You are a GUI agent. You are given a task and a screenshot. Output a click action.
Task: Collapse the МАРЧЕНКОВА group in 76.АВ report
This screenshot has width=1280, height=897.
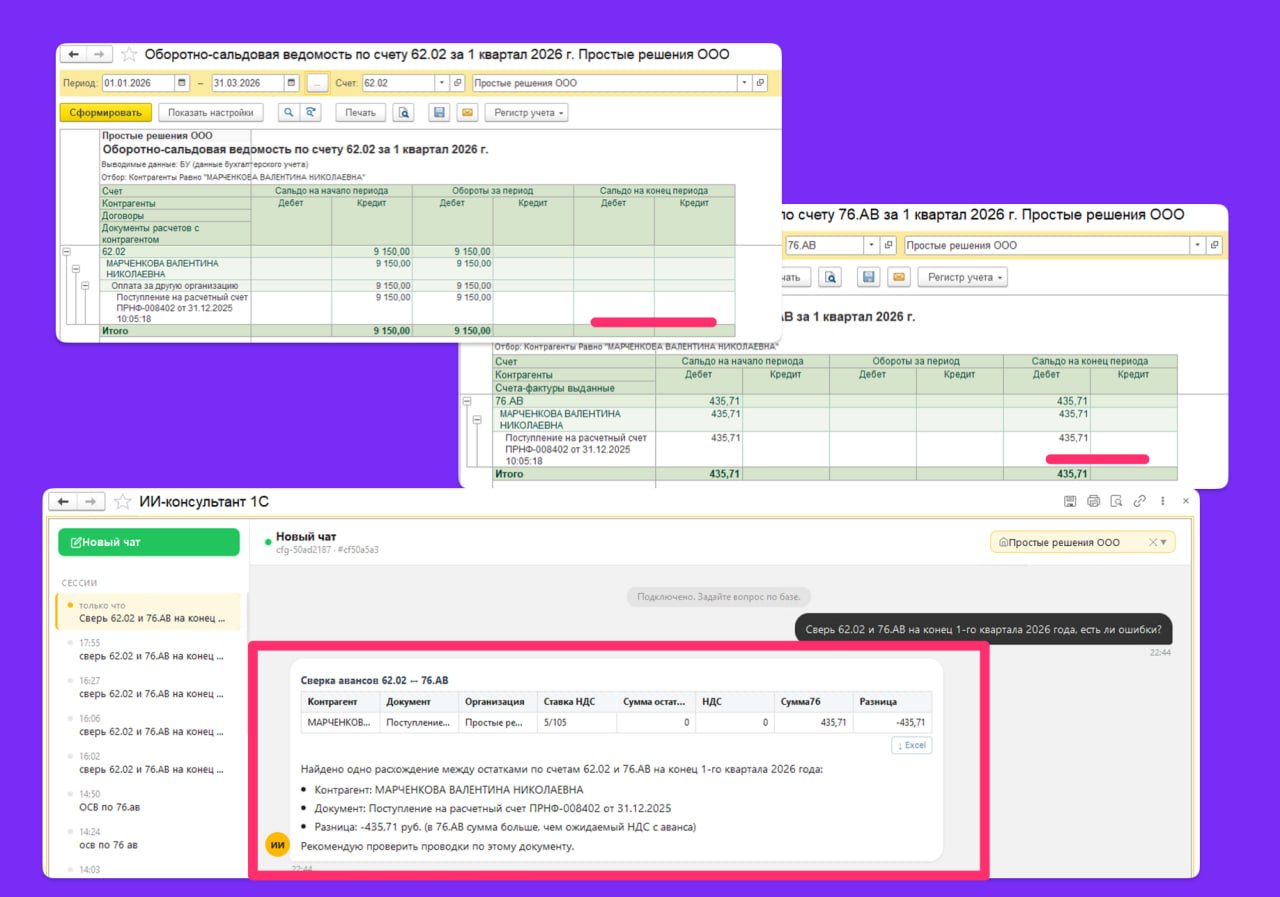point(477,419)
